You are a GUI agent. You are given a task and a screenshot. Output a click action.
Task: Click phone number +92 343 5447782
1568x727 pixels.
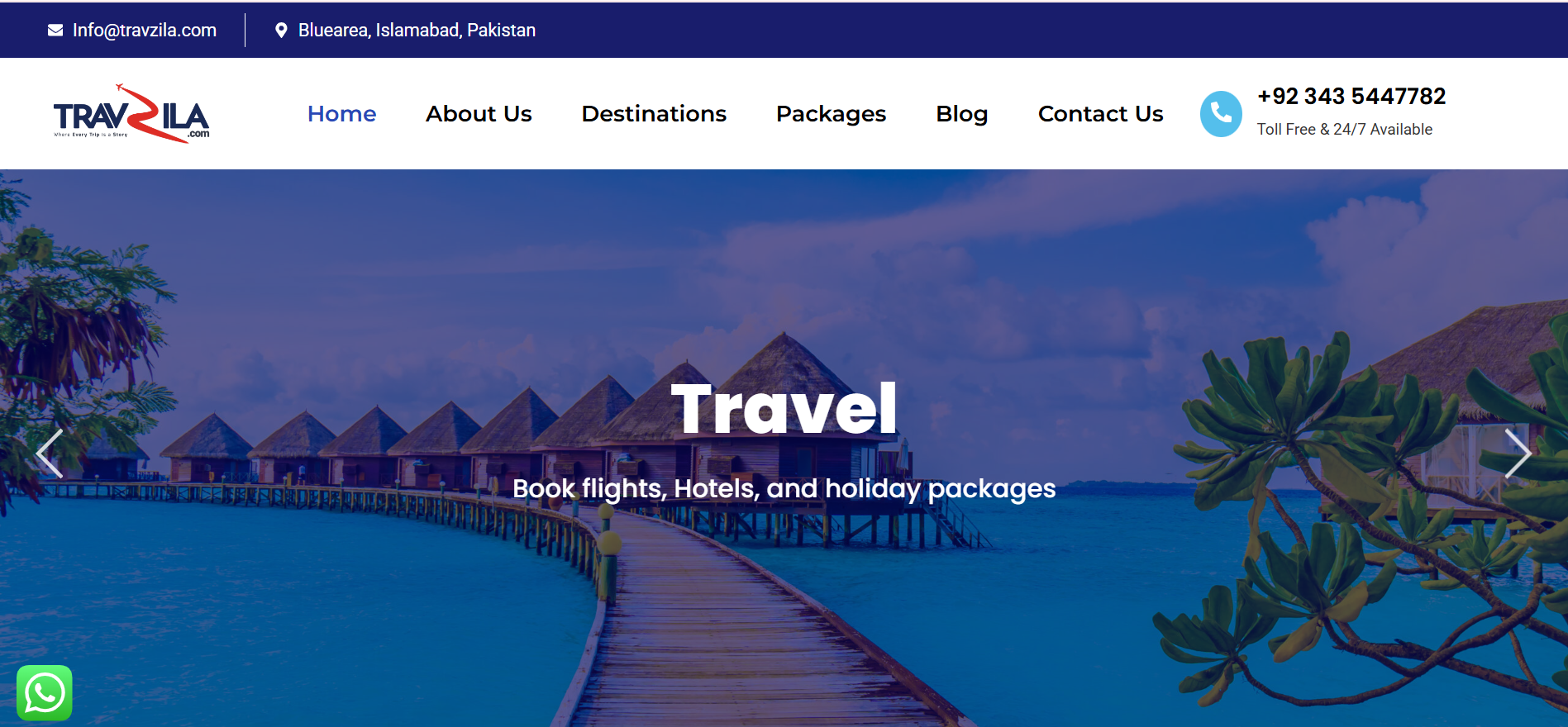click(1351, 97)
